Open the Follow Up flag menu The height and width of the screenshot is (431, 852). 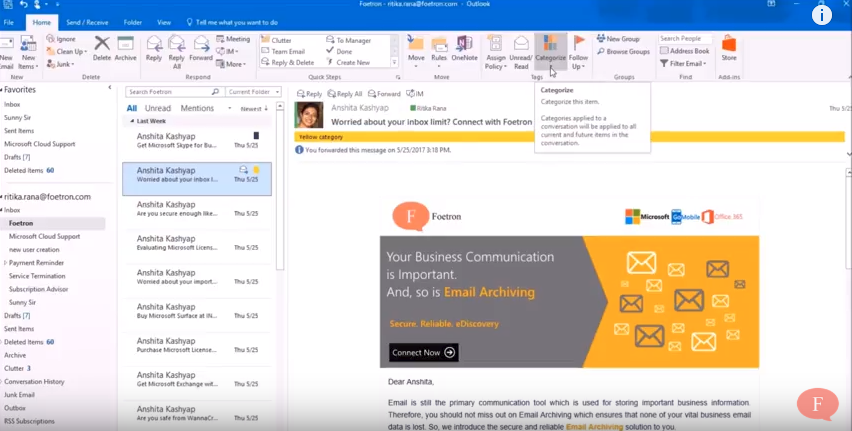tap(579, 53)
